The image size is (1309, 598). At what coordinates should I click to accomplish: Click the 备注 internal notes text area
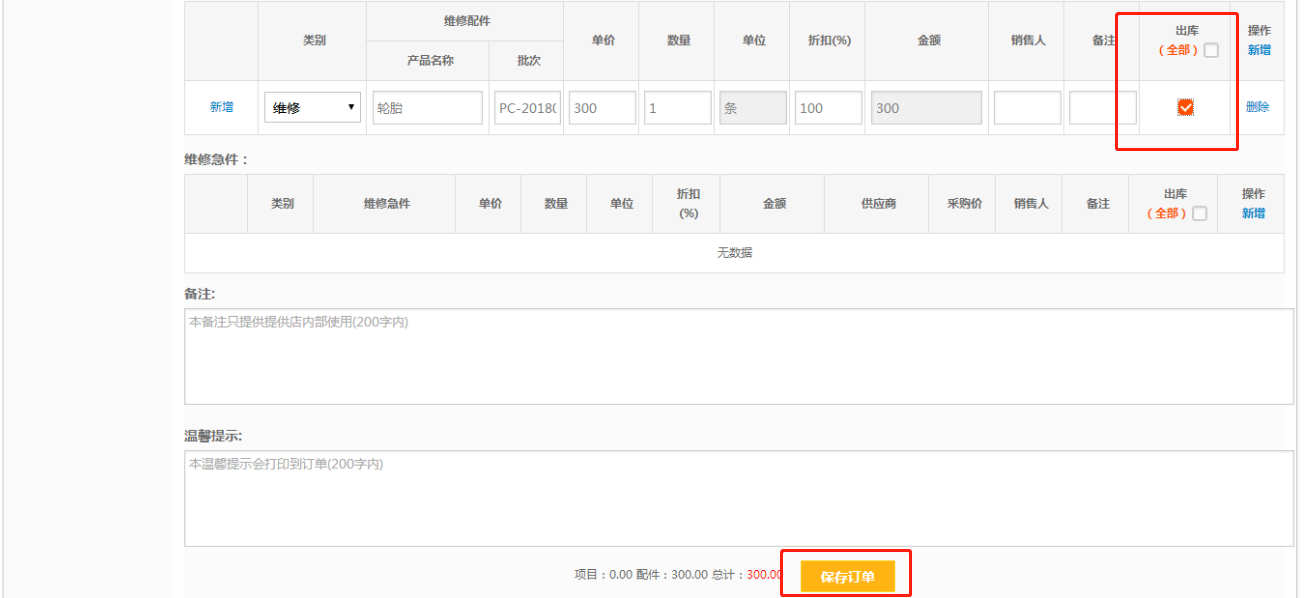(x=738, y=356)
